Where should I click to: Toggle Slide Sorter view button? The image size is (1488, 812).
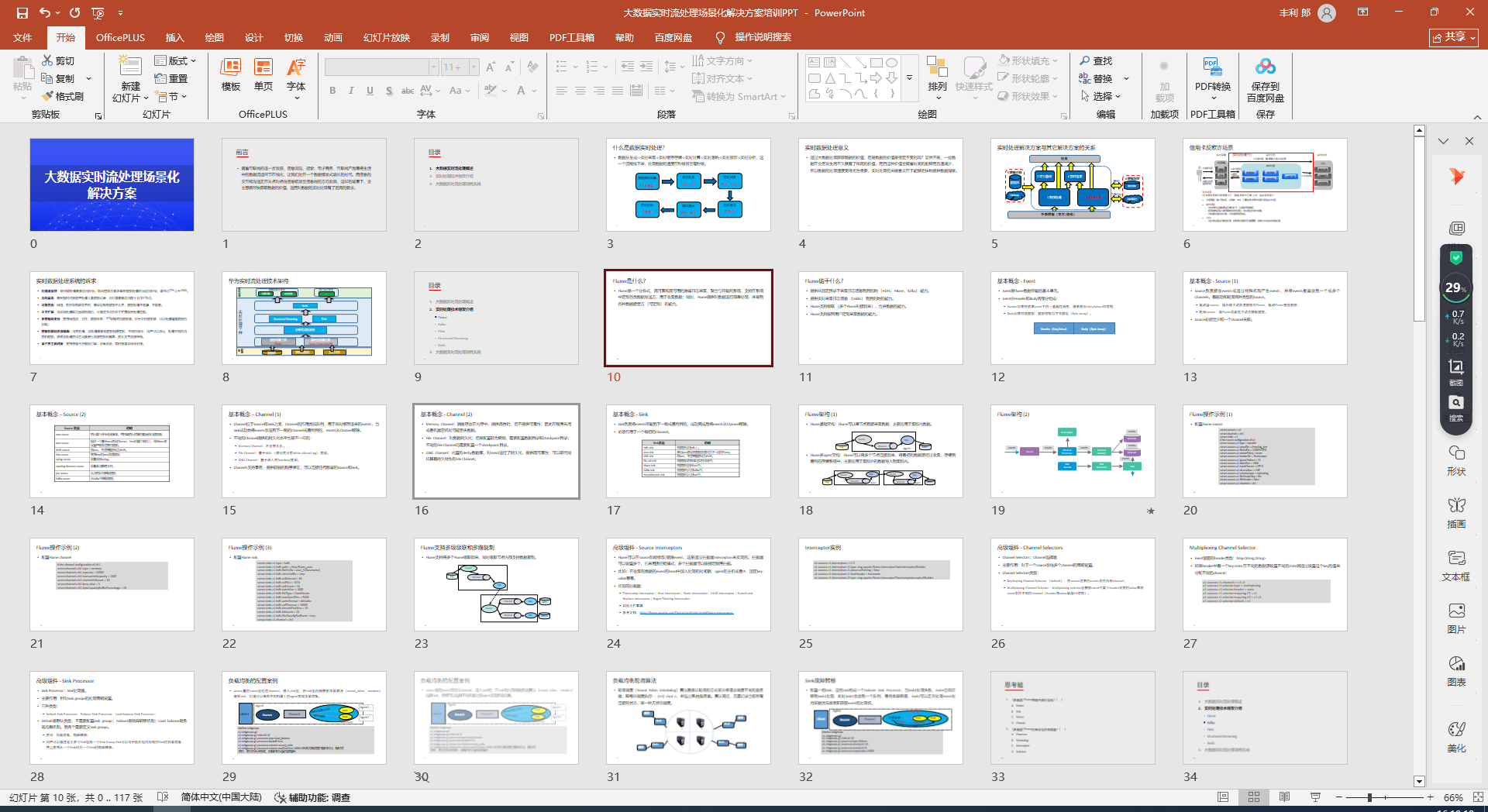click(1254, 797)
